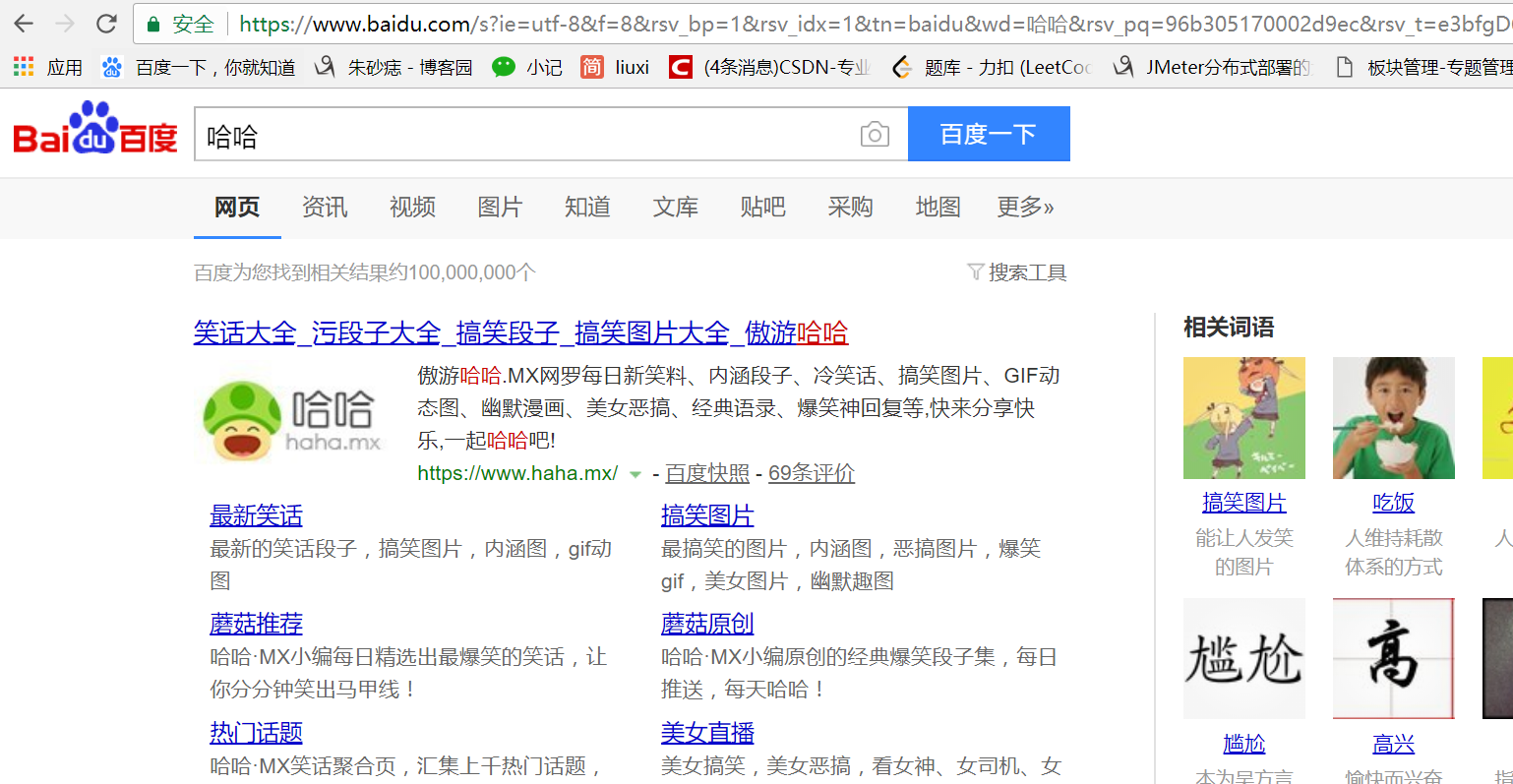The height and width of the screenshot is (784, 1513).
Task: Click the 高 character thumbnail
Action: point(1394,659)
